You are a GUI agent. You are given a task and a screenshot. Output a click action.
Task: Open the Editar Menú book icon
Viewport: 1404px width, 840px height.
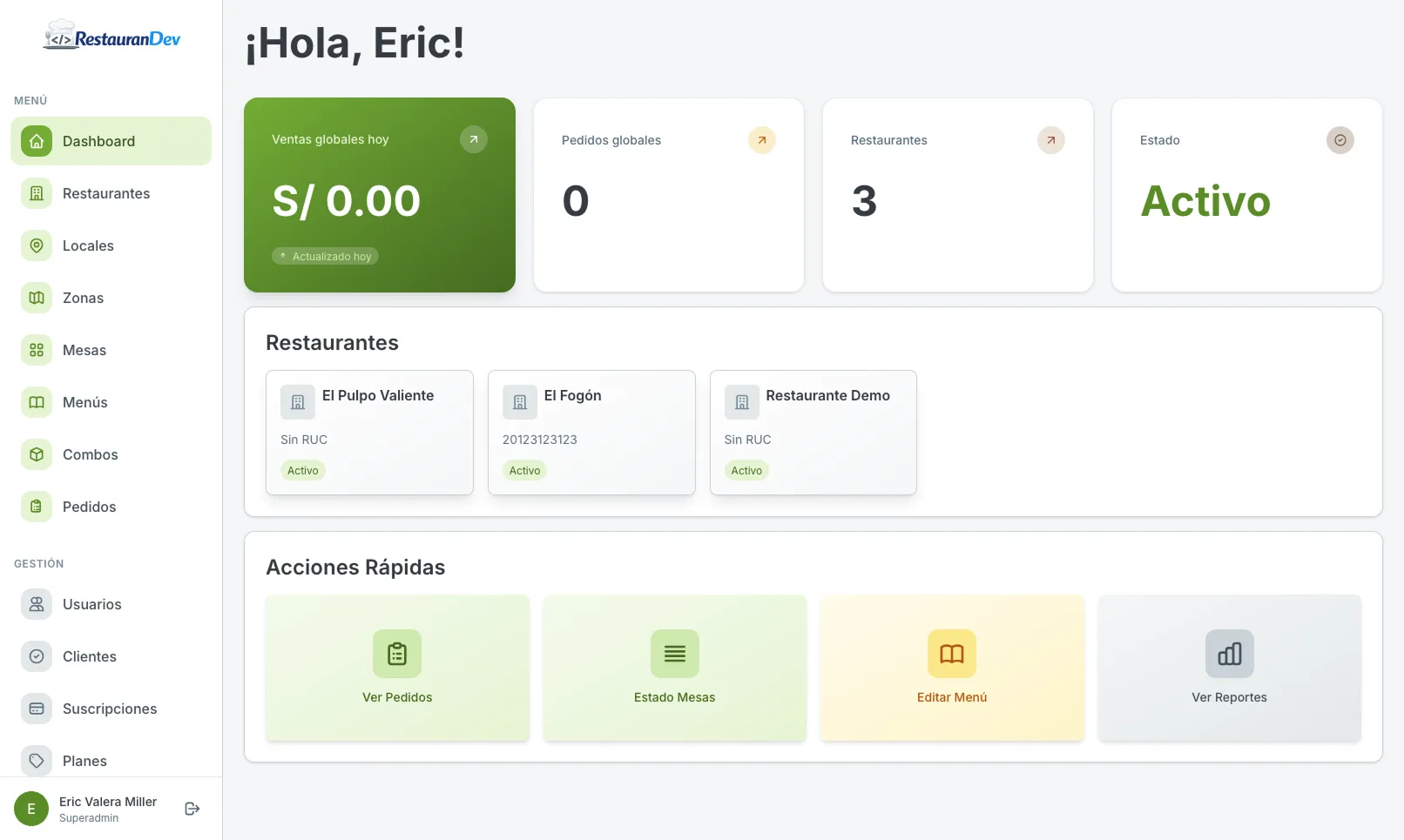click(x=951, y=654)
